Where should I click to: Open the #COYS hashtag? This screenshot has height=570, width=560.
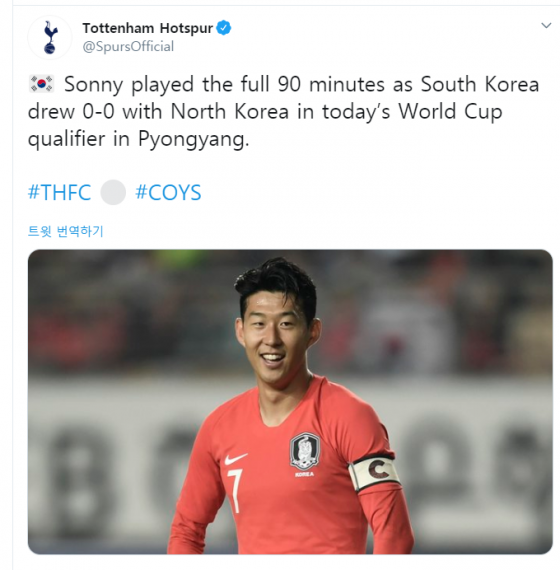(168, 192)
